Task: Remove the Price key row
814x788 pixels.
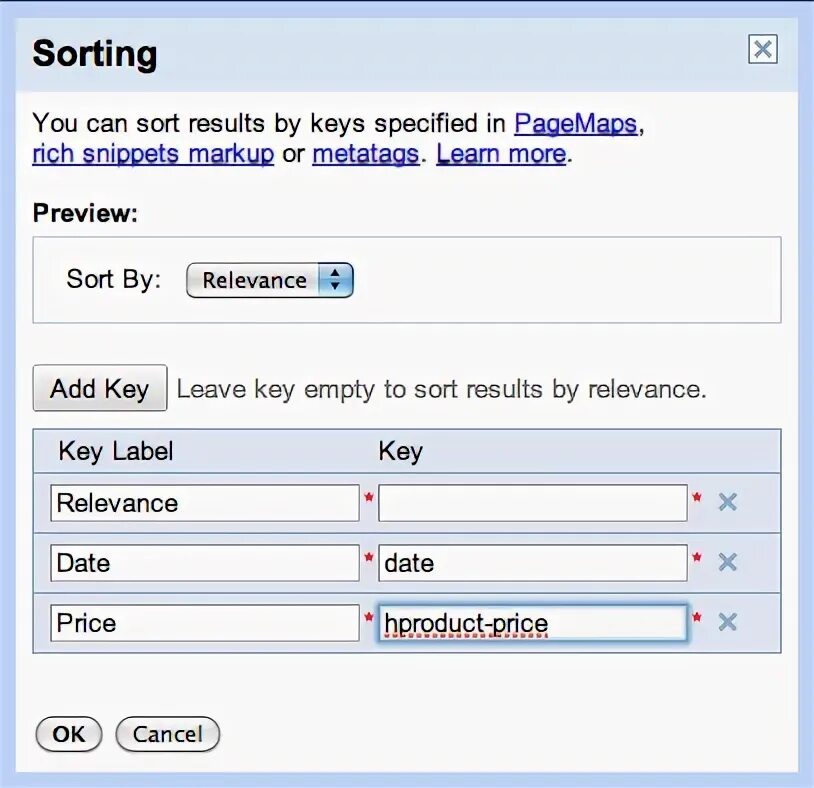Action: [x=727, y=621]
